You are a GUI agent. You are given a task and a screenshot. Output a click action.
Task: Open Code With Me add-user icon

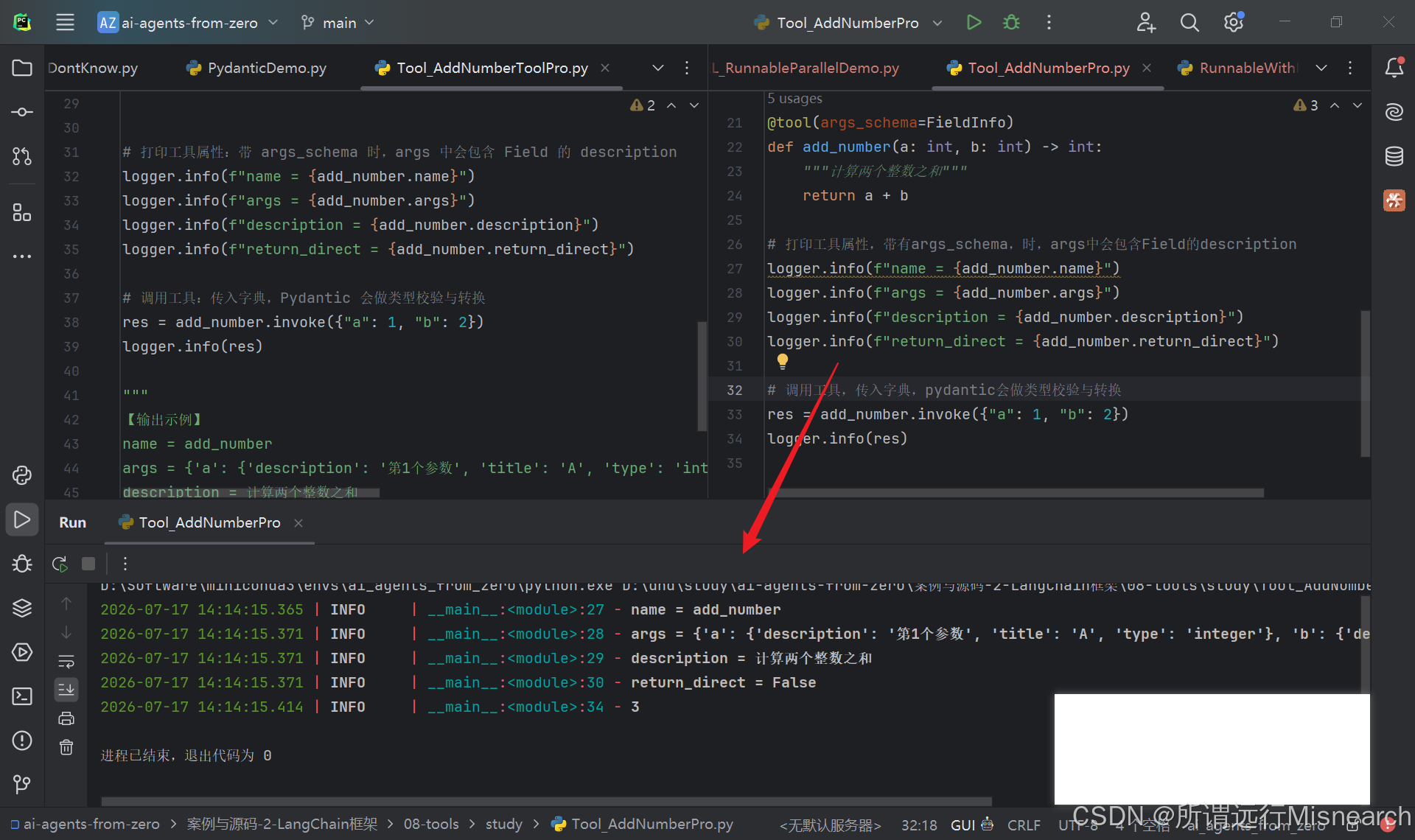[x=1146, y=22]
